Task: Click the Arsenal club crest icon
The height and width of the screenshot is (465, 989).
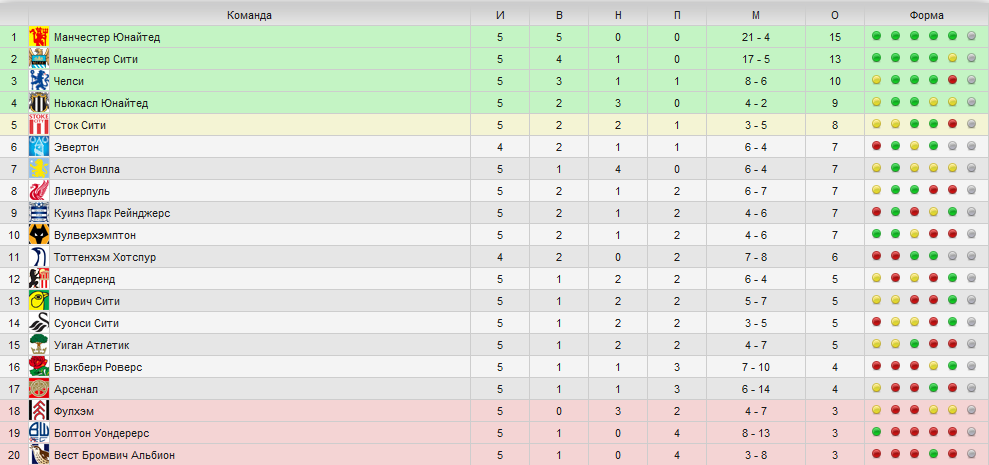Action: click(39, 389)
